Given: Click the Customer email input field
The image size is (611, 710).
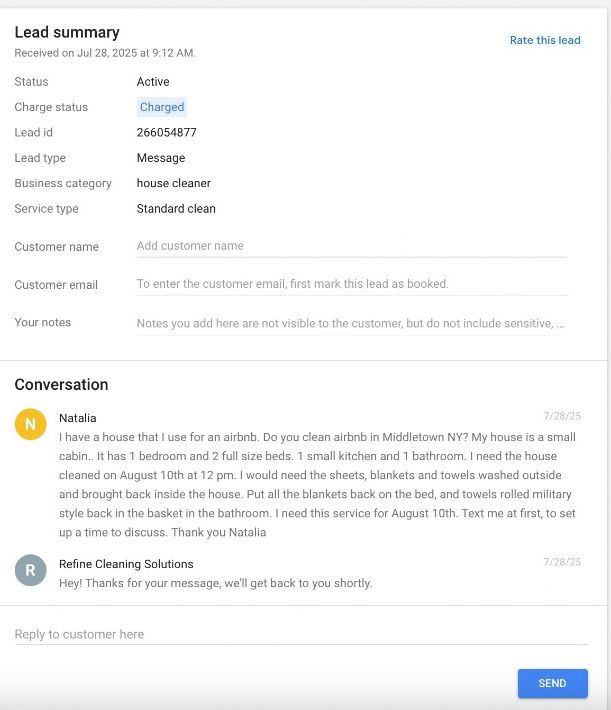Looking at the screenshot, I should coord(350,284).
